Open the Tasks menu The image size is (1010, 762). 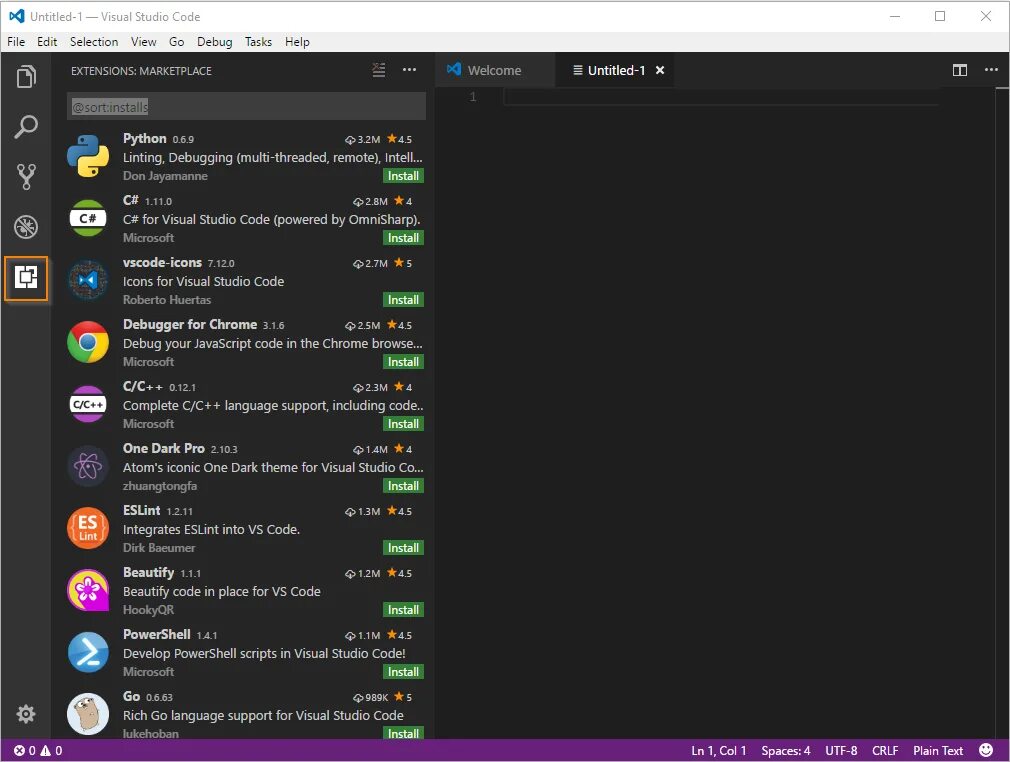[x=258, y=42]
